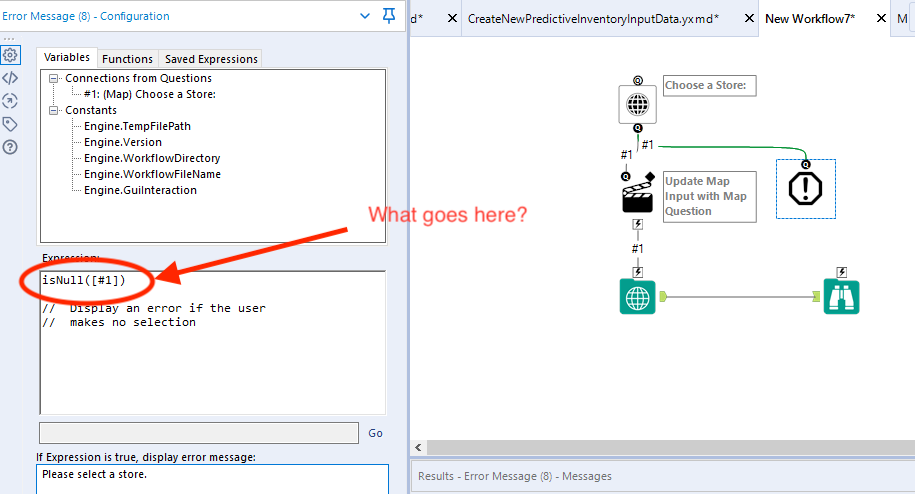
Task: Select the Map Input tool on canvas
Action: pyautogui.click(x=637, y=297)
